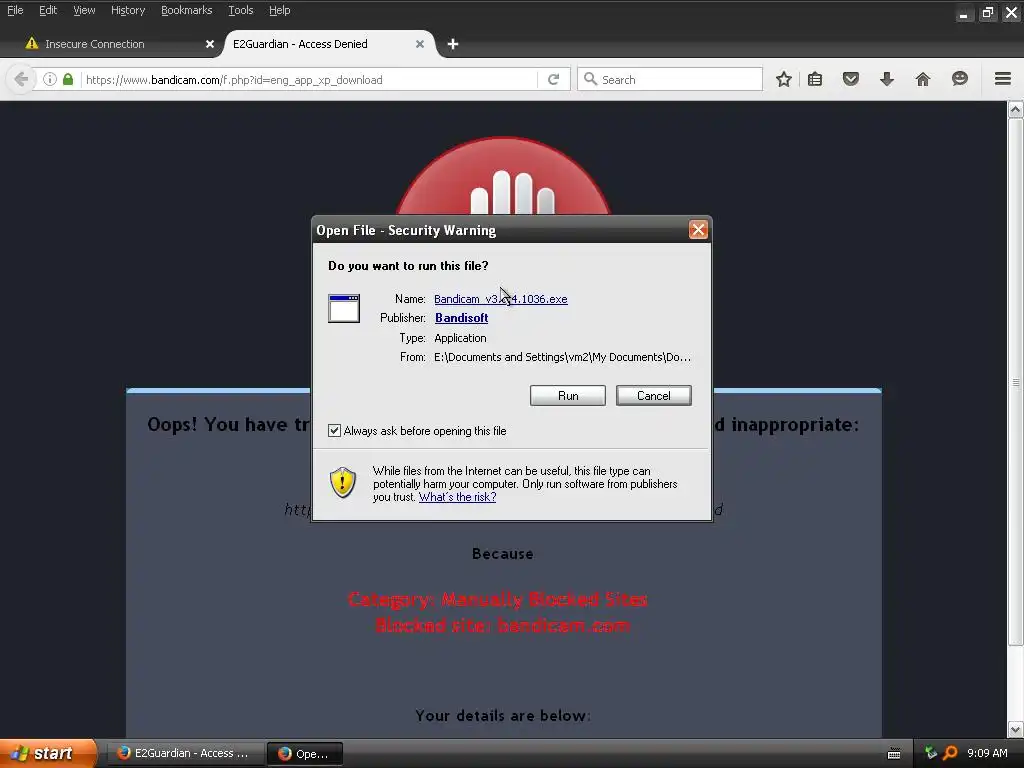This screenshot has width=1024, height=768.
Task: Click the application file icon in dialog
Action: point(344,308)
